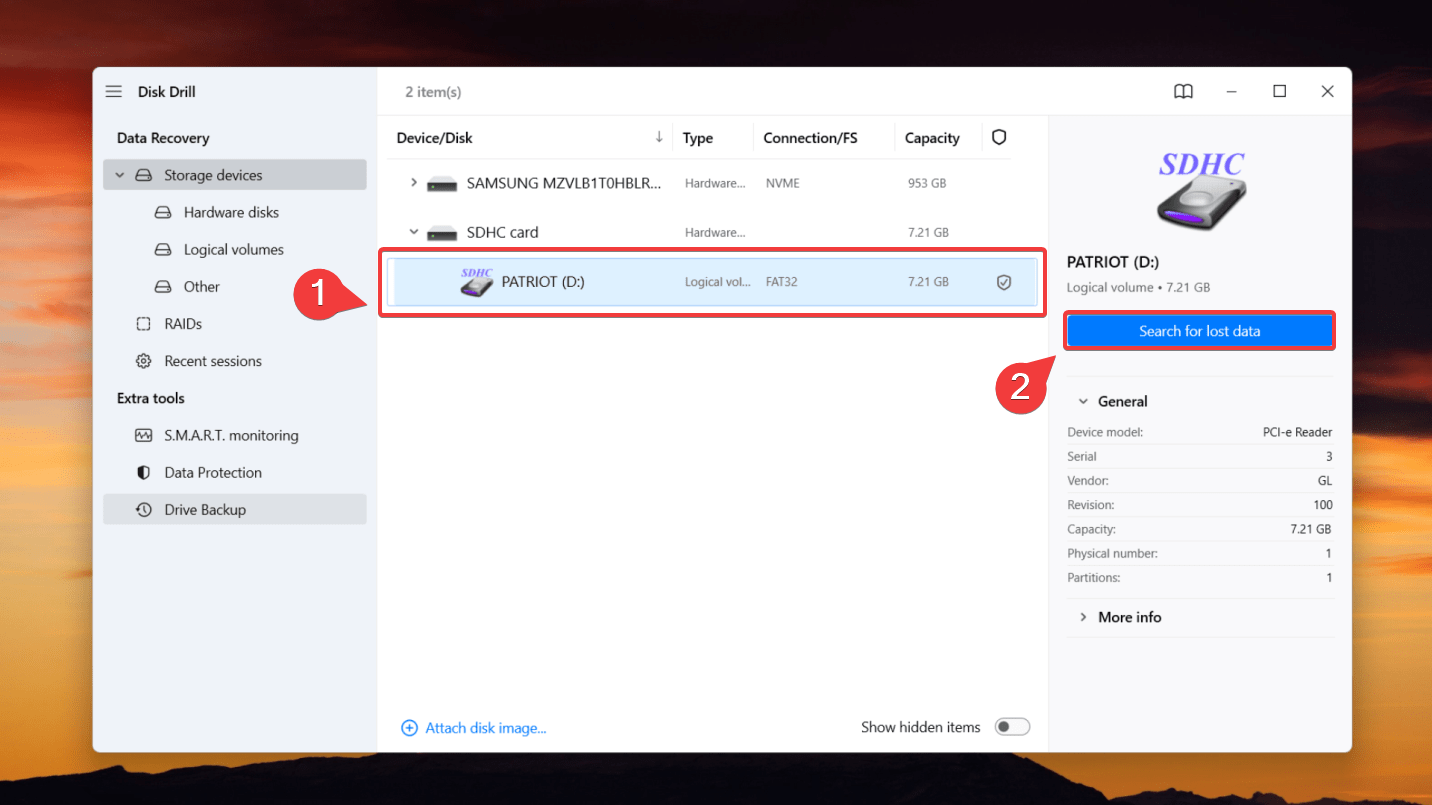Expand the SAMSUNG MZVLB1T0HBLR disk row

click(x=413, y=183)
